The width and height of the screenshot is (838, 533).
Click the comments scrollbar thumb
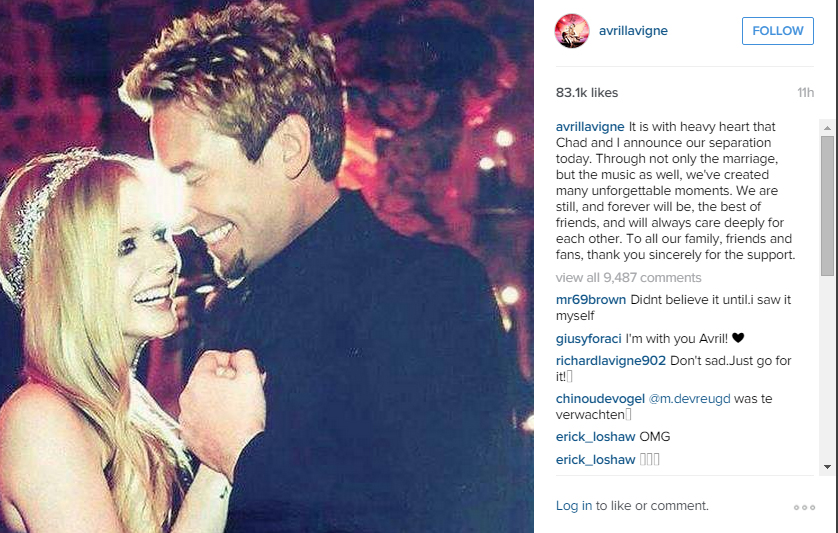(x=827, y=206)
